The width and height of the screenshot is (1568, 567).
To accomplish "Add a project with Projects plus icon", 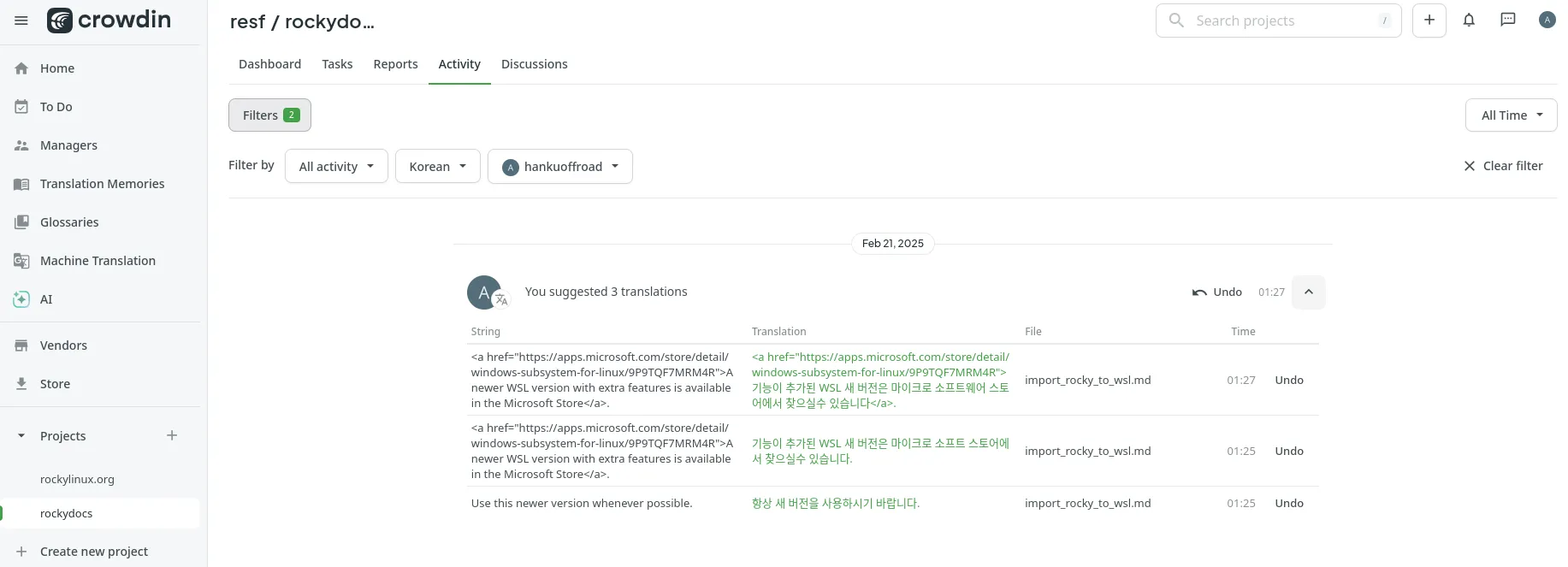I will [x=172, y=435].
